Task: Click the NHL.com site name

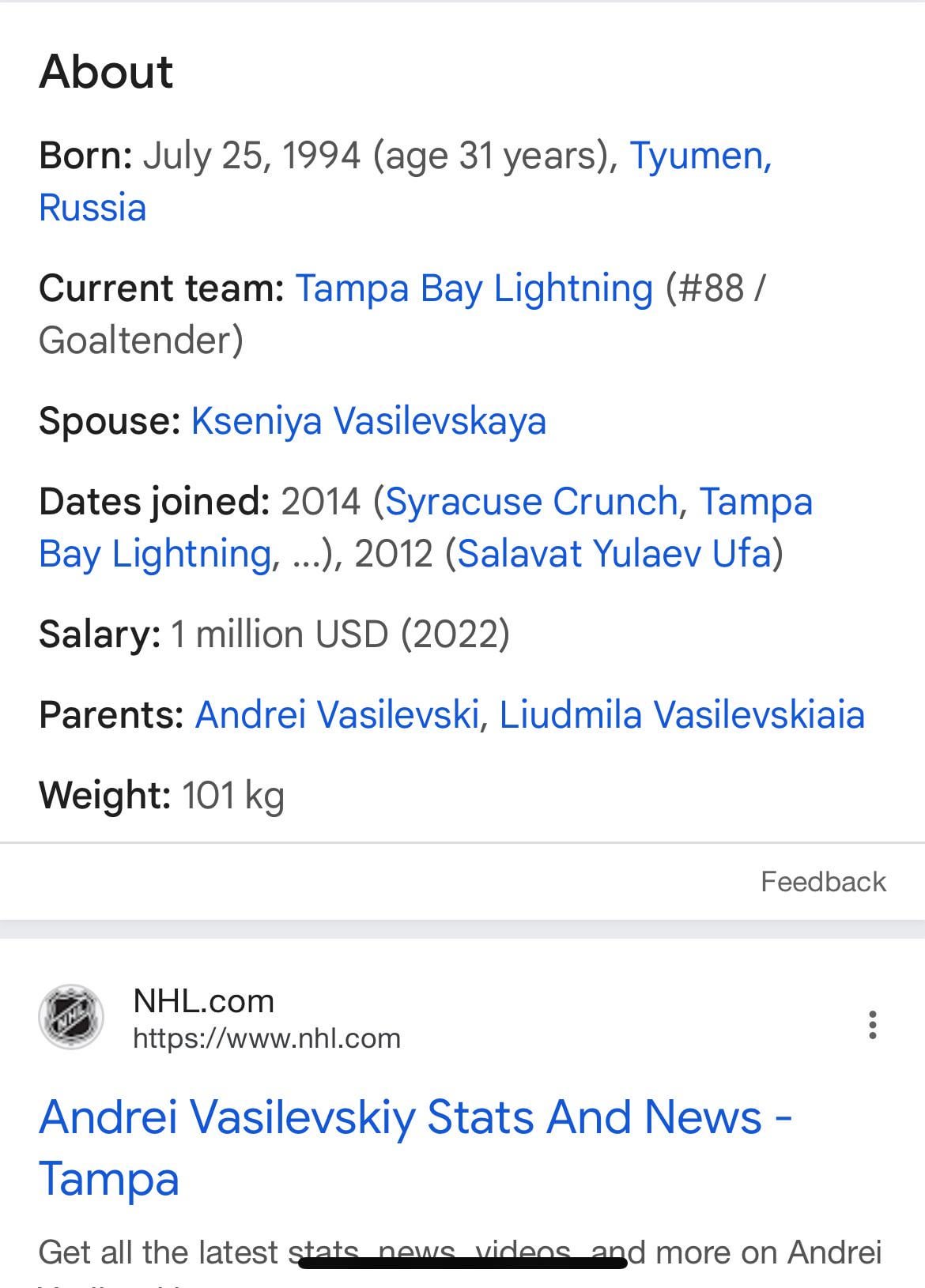Action: [x=203, y=1001]
